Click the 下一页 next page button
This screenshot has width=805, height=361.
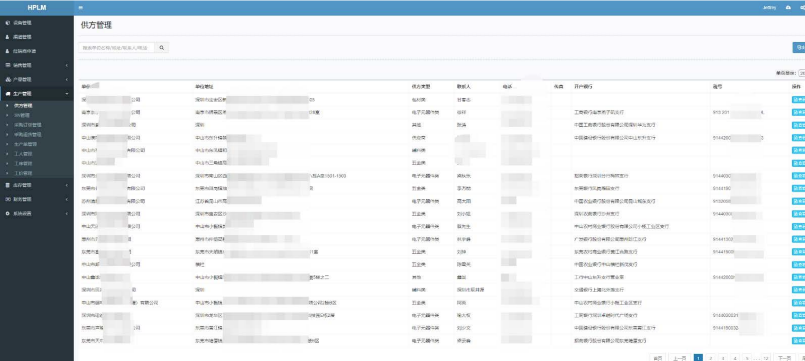783,357
